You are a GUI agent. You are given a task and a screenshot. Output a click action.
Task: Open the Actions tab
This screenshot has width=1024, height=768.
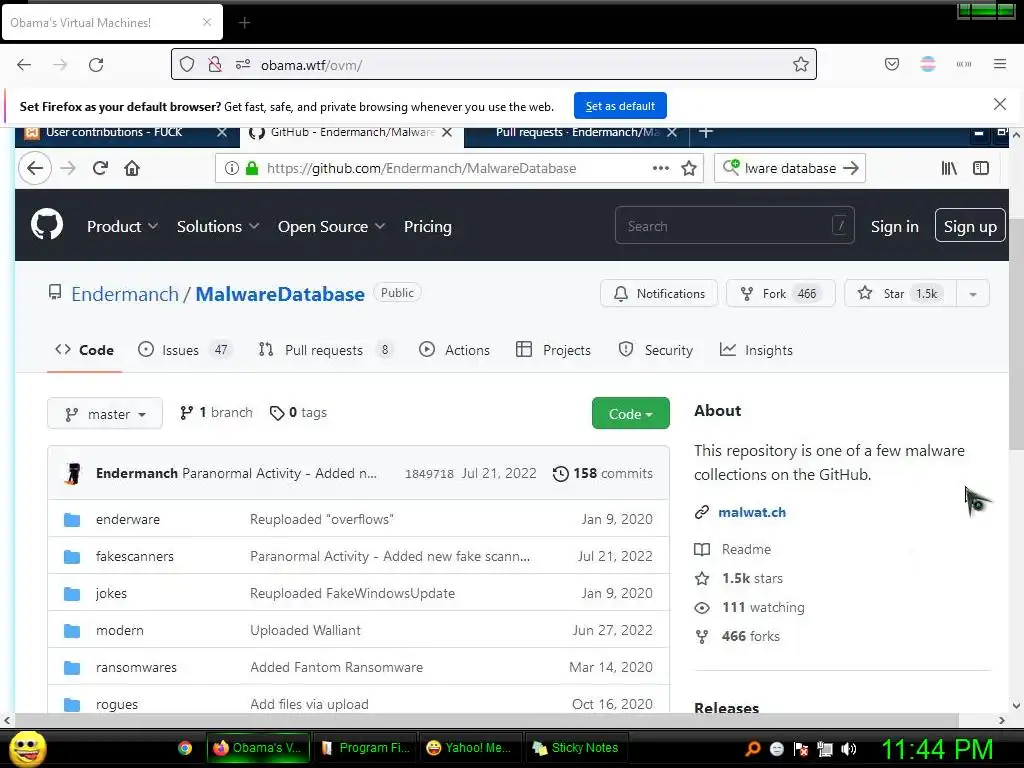point(455,350)
